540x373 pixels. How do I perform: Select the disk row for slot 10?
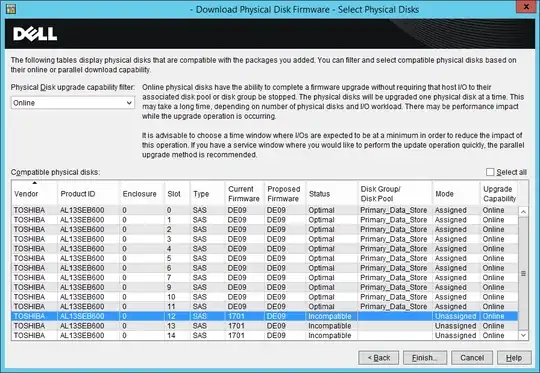coord(265,297)
